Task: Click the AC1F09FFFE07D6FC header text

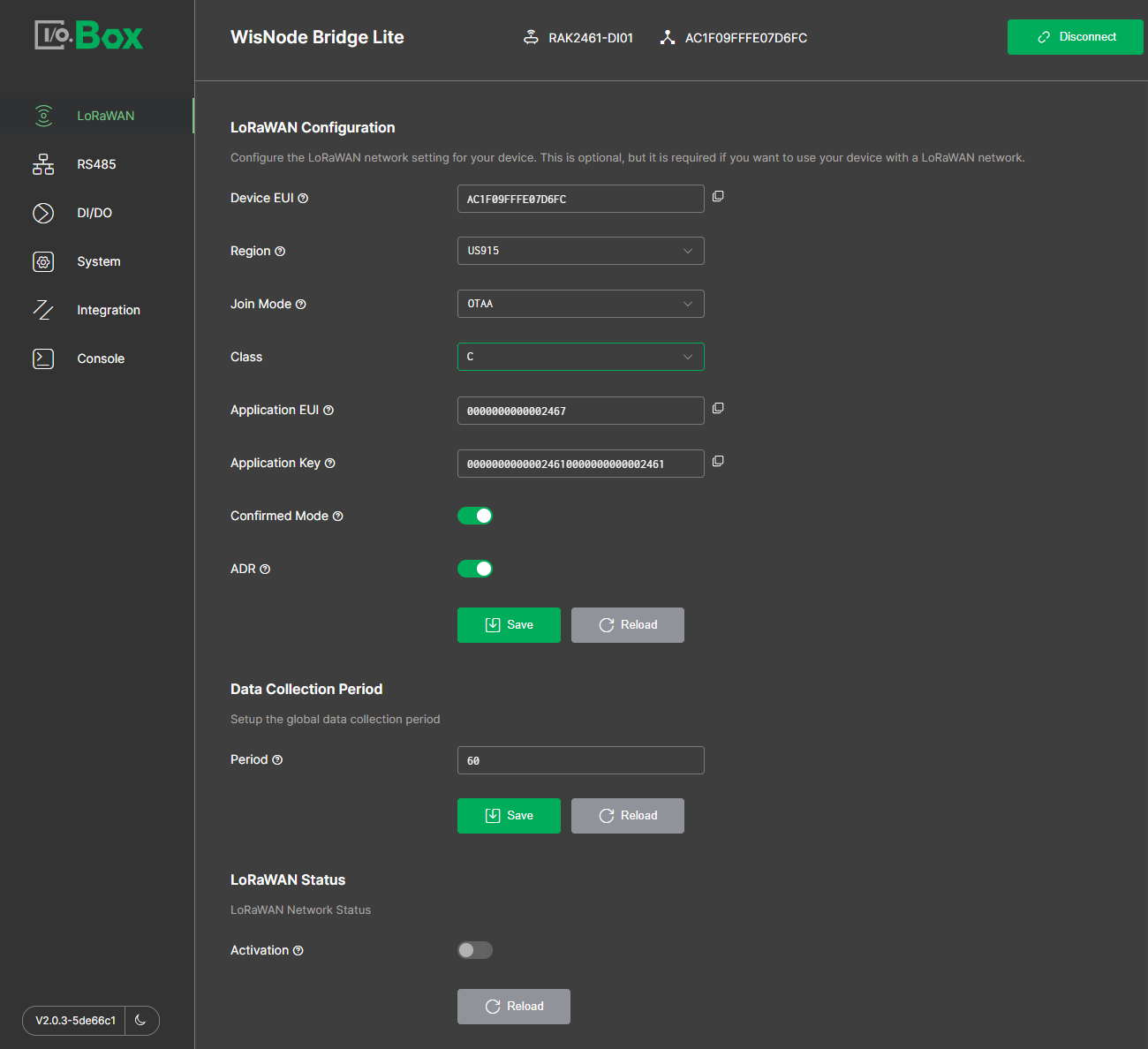Action: click(x=746, y=38)
